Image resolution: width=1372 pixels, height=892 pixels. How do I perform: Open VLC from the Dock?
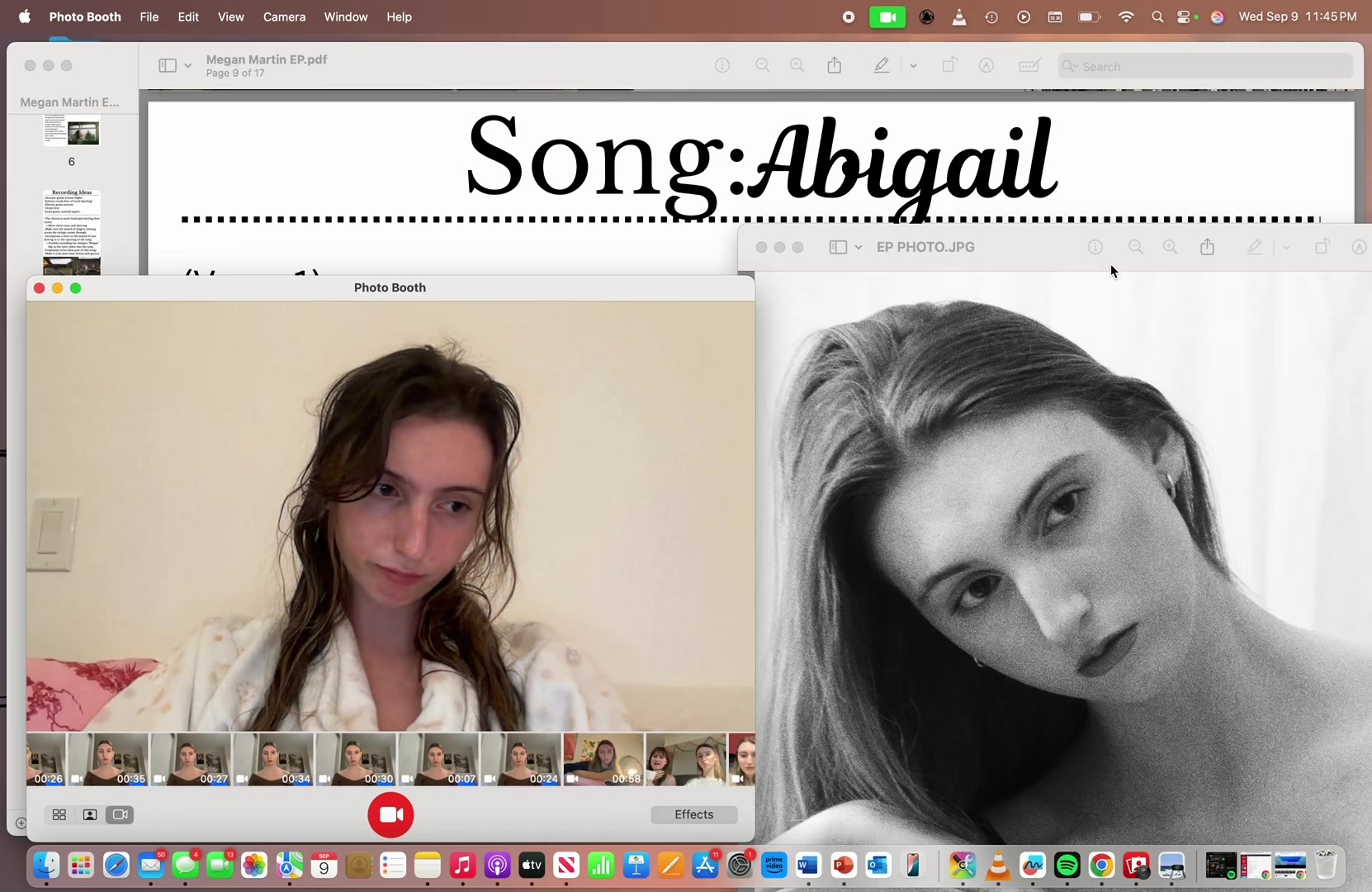[998, 865]
